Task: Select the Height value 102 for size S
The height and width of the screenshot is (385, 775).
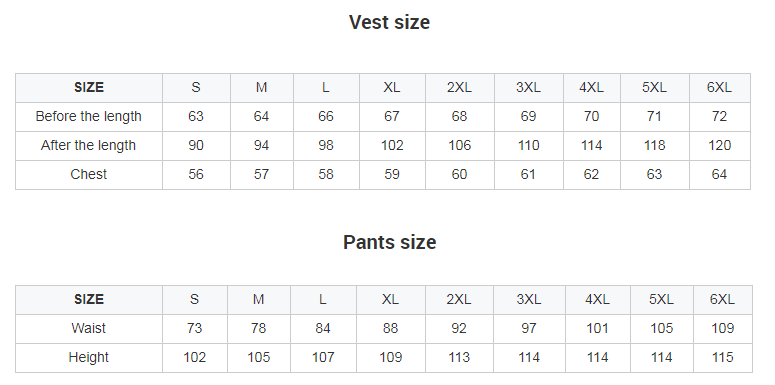Action: pos(194,357)
